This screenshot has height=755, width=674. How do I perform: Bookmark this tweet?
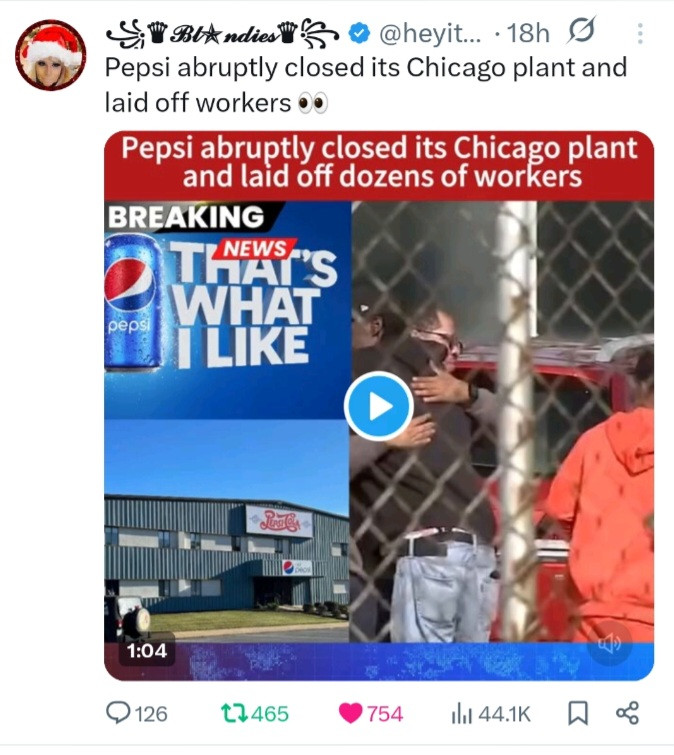(x=578, y=713)
